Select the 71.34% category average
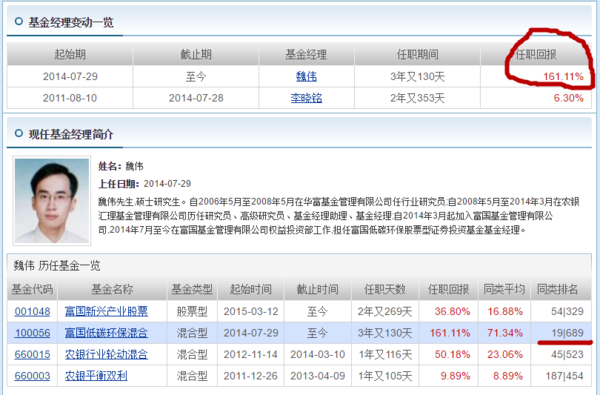 [505, 333]
